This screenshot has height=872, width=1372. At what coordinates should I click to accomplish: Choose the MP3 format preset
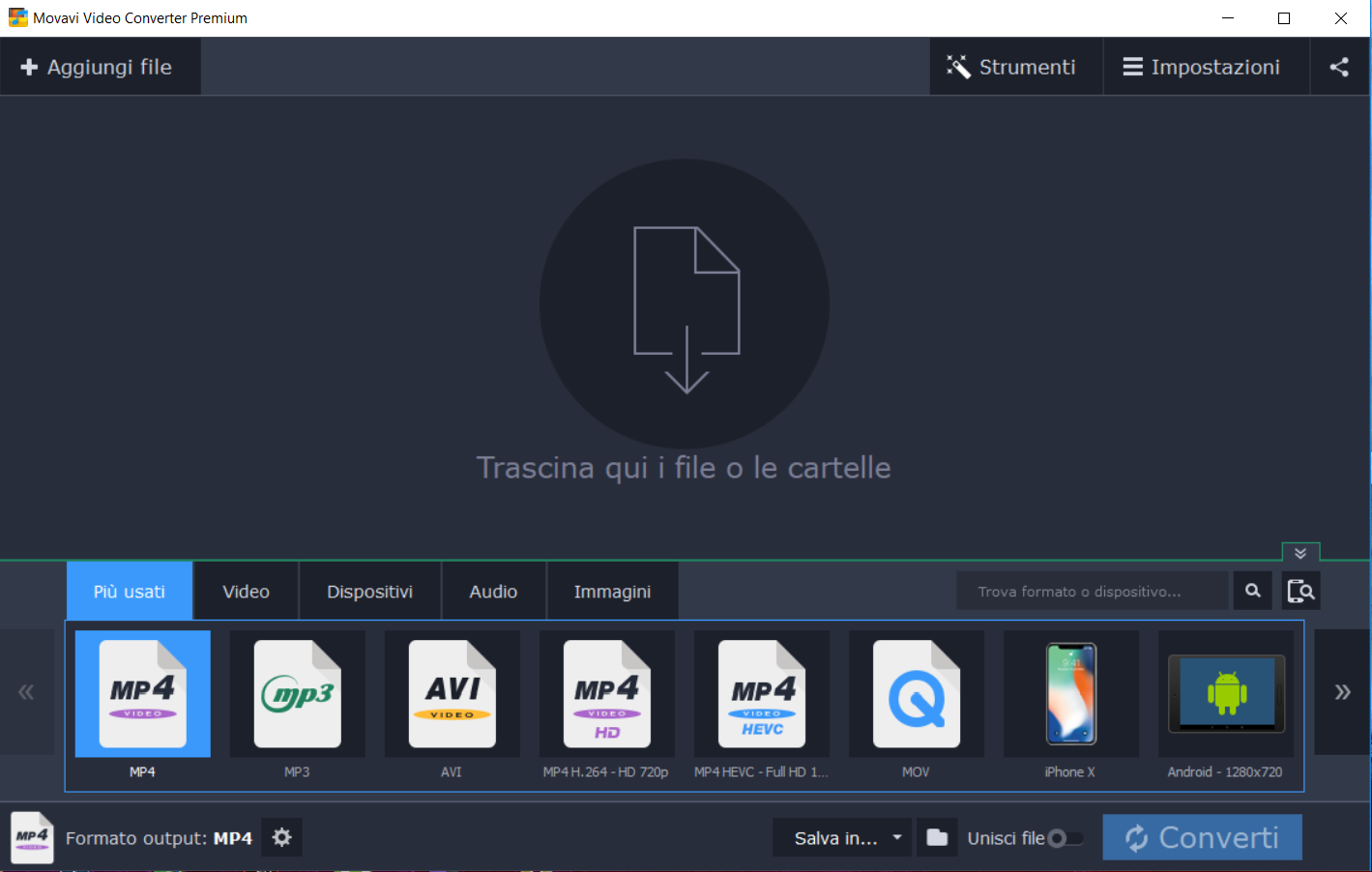pos(298,705)
